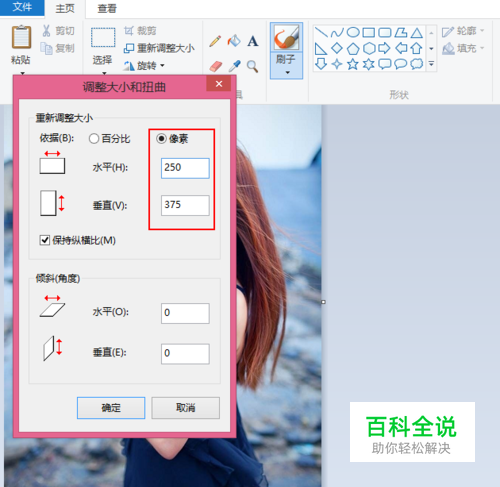Select the Percentage (百分比) radio button

tap(94, 138)
